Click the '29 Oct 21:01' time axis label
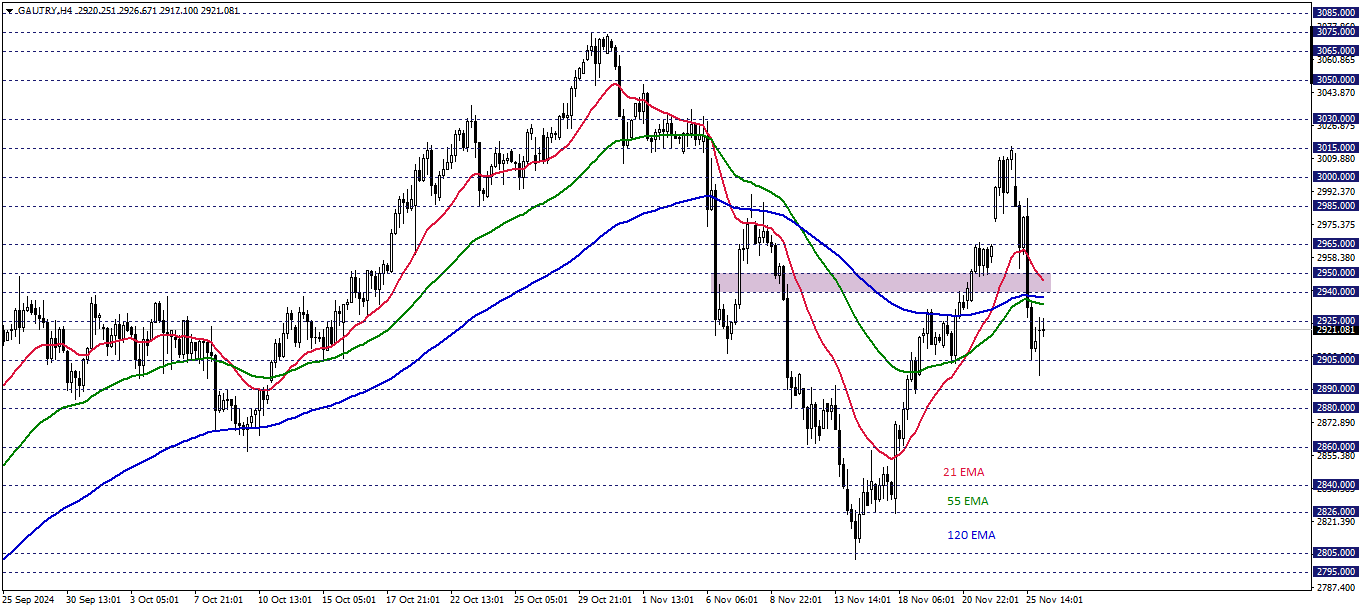The width and height of the screenshot is (1362, 611). [x=603, y=600]
